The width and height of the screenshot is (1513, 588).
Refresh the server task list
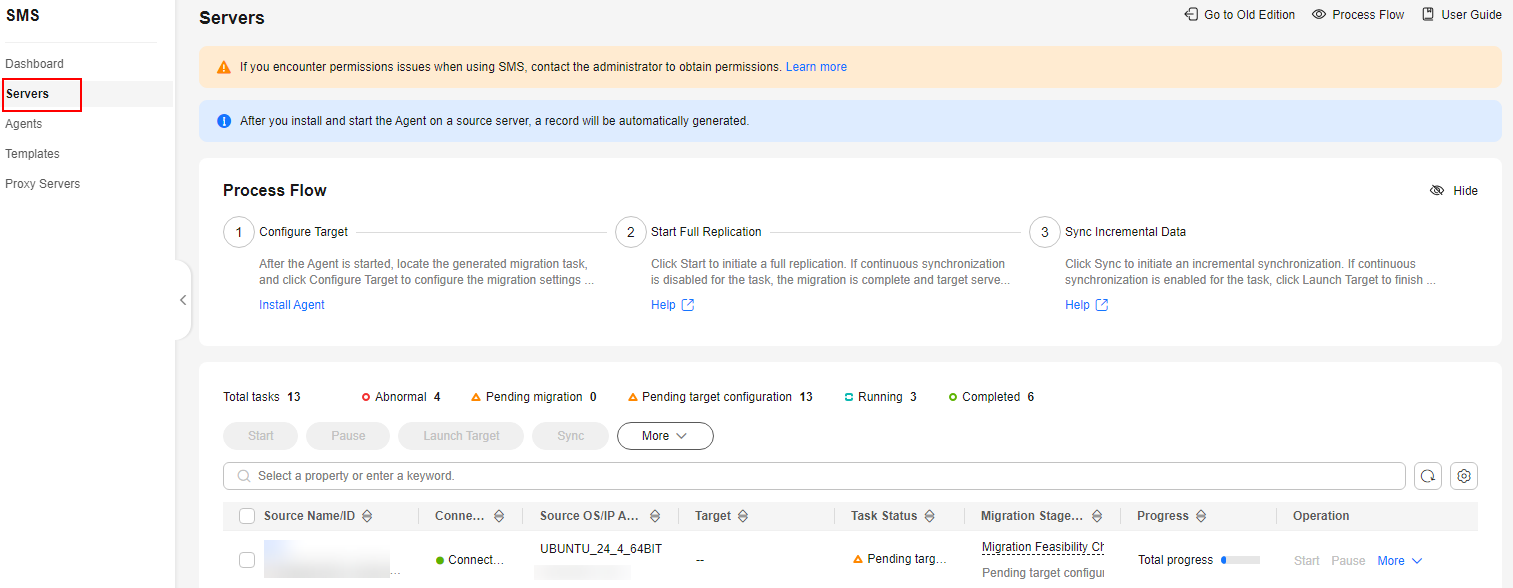tap(1427, 476)
